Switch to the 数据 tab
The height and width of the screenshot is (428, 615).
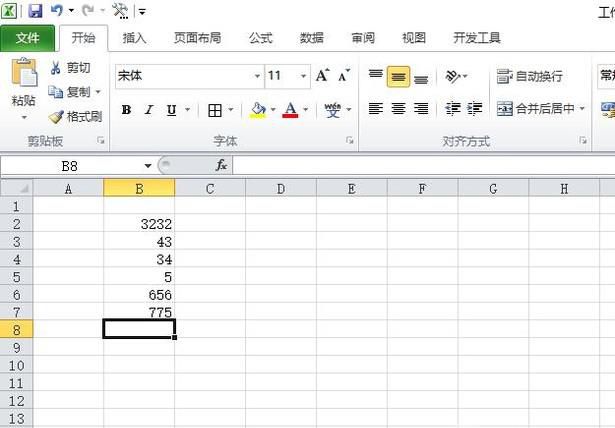coord(312,38)
